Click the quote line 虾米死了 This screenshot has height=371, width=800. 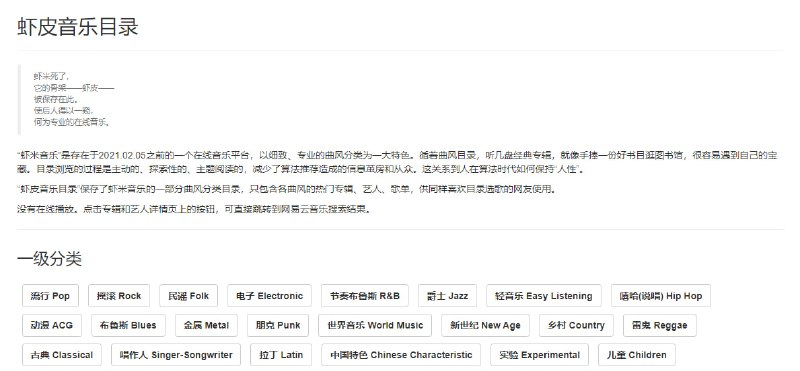click(x=51, y=77)
